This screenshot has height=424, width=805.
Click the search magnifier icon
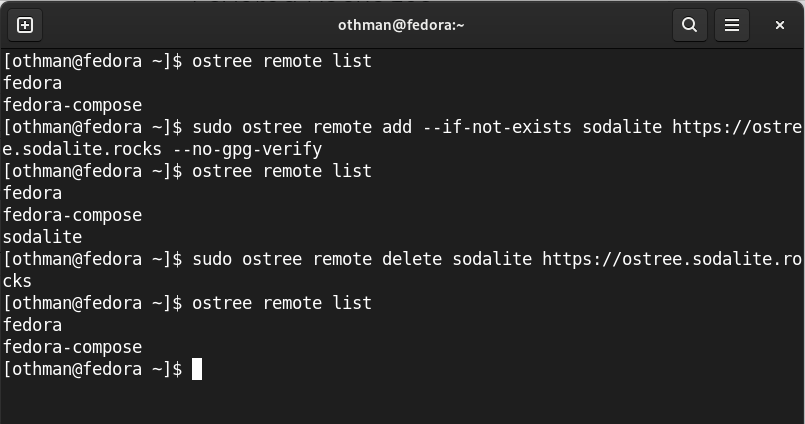(689, 25)
